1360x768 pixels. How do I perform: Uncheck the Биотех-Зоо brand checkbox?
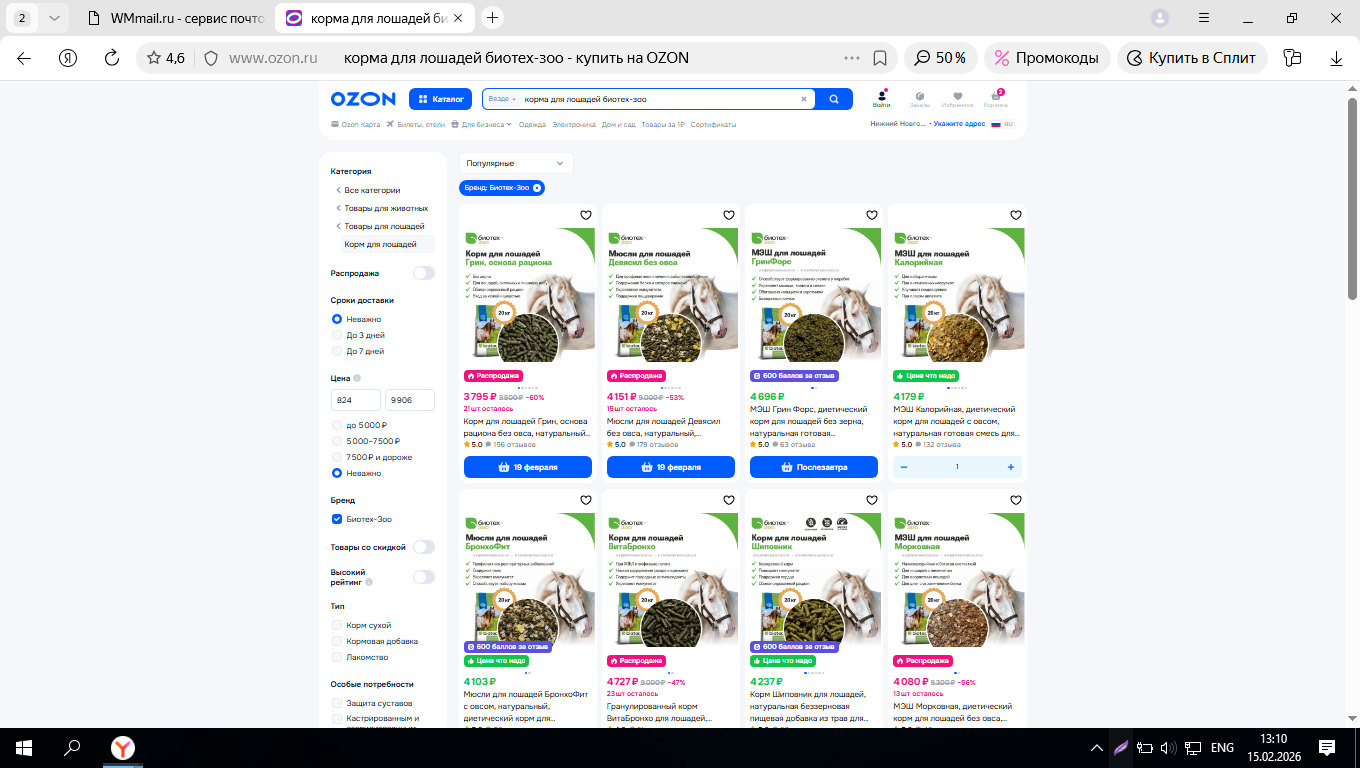337,519
